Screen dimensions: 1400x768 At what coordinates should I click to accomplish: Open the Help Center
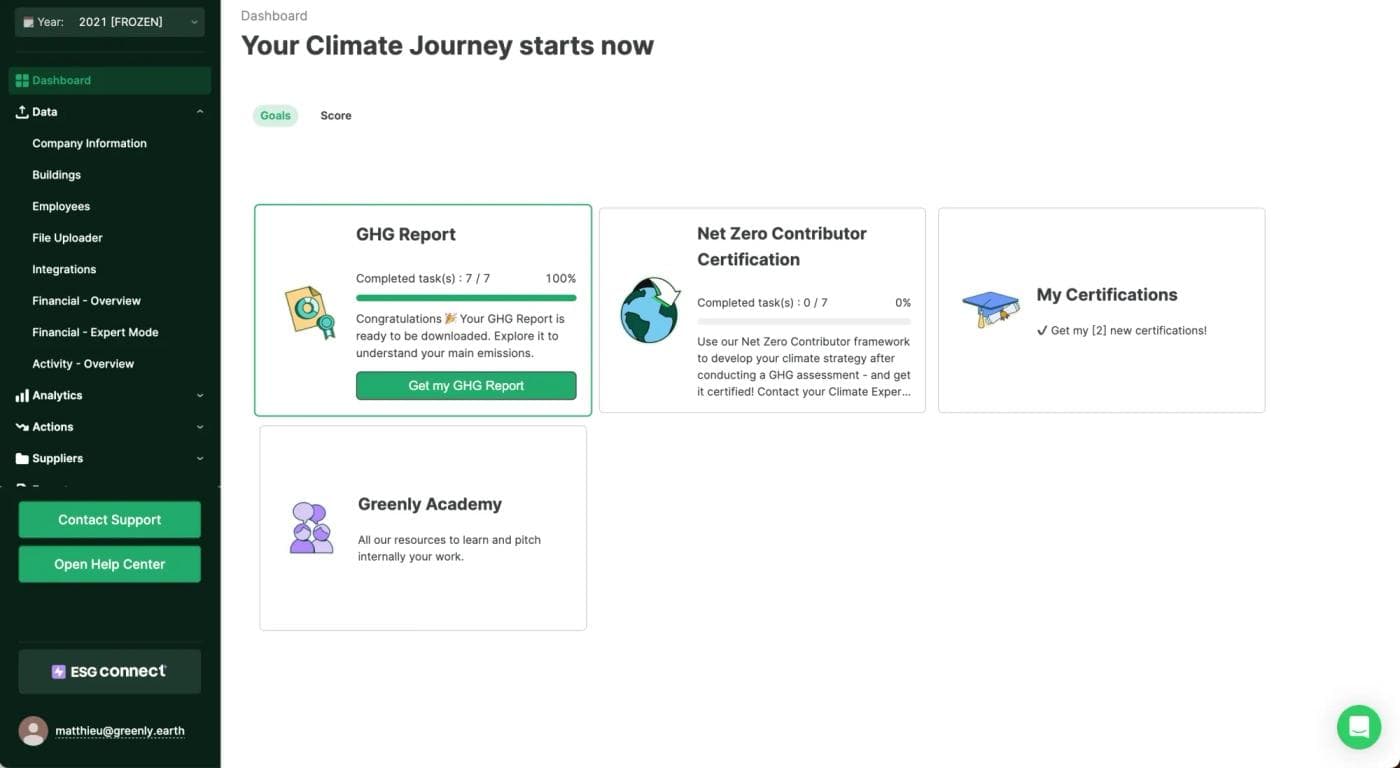click(x=109, y=563)
